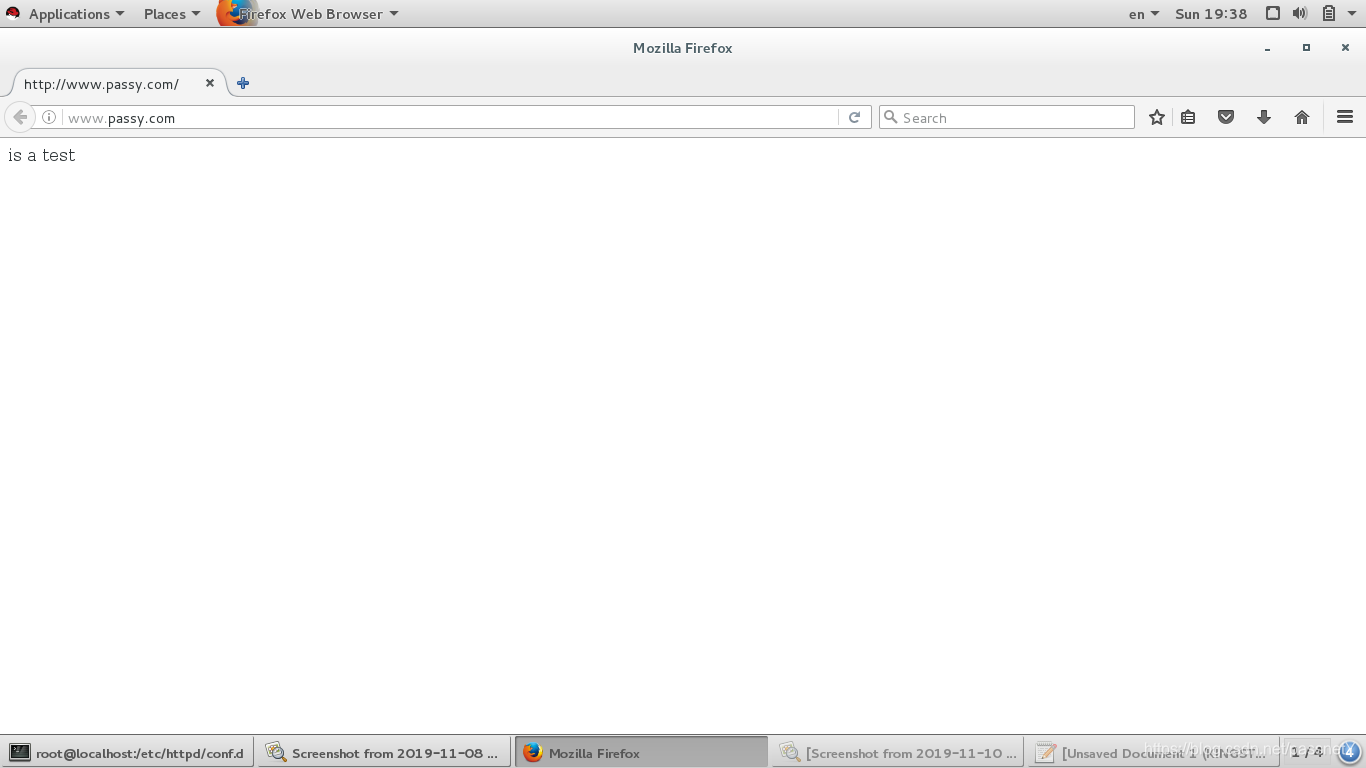The height and width of the screenshot is (768, 1366).
Task: Switch to Screenshot from 2019-11-08 window
Action: [384, 753]
